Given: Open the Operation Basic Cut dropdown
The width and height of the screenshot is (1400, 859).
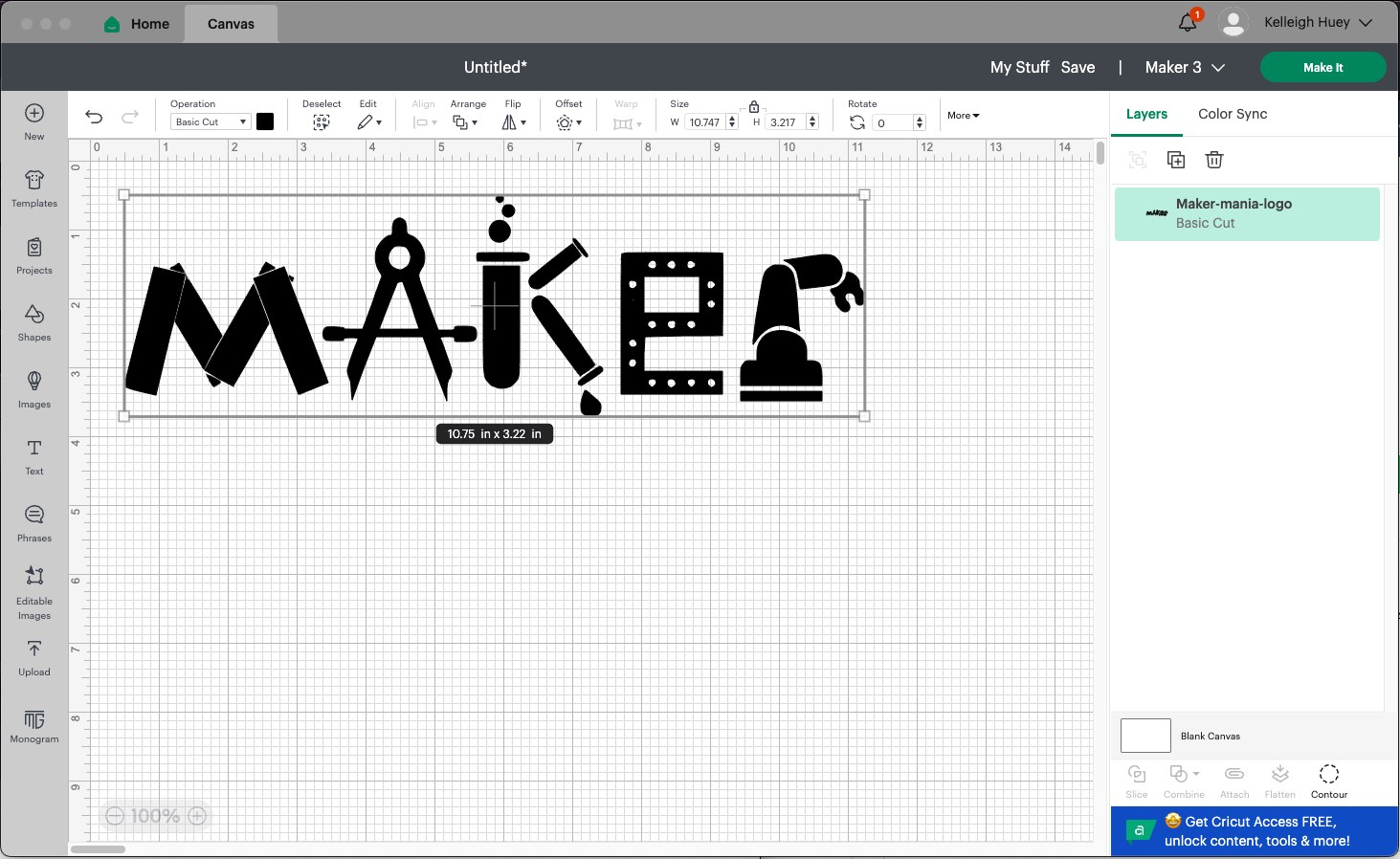Looking at the screenshot, I should (211, 121).
